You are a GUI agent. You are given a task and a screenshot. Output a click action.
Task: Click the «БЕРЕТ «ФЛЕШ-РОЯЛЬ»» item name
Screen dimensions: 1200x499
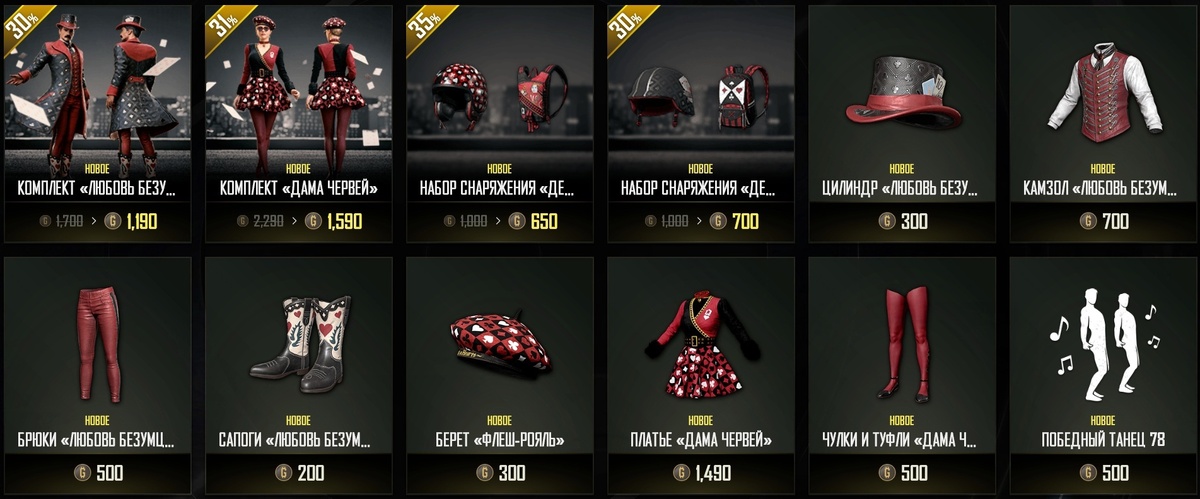tap(501, 440)
